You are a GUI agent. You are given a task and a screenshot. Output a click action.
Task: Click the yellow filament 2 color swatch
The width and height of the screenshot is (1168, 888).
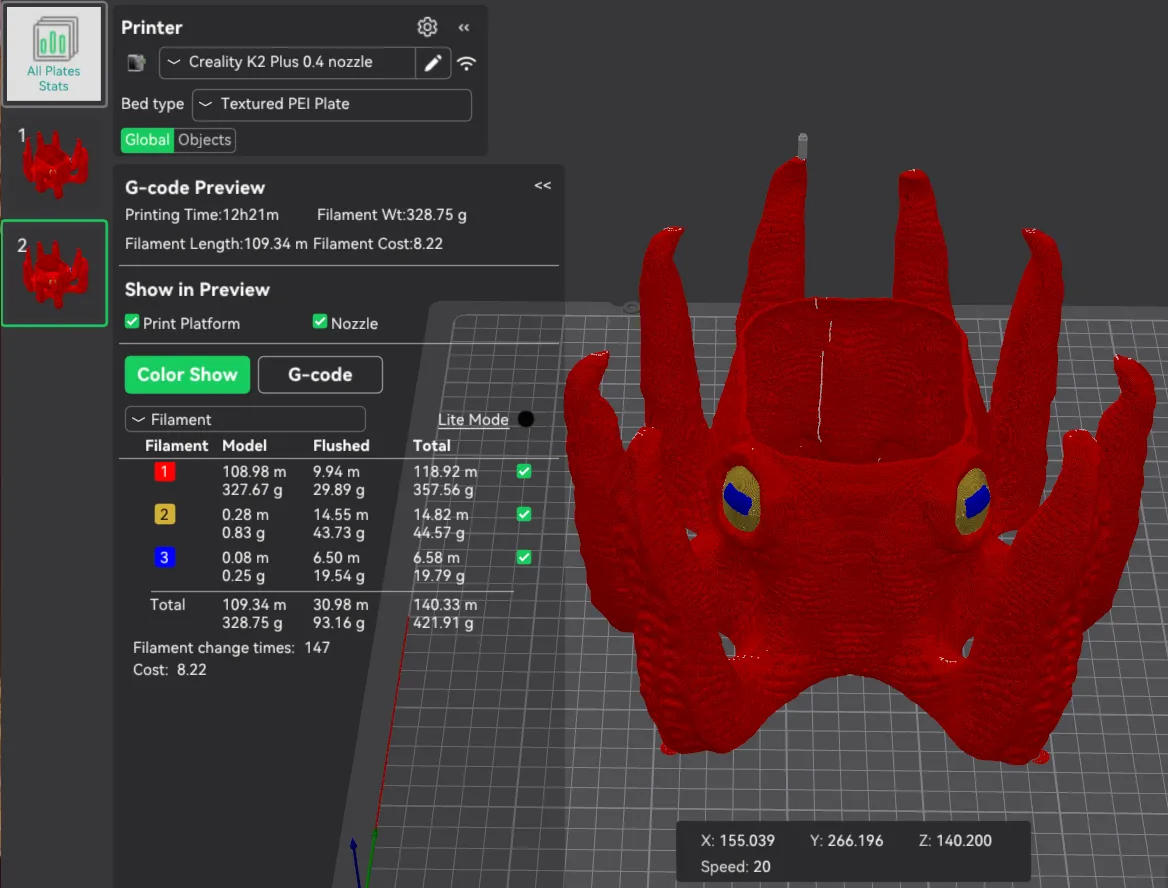(165, 514)
